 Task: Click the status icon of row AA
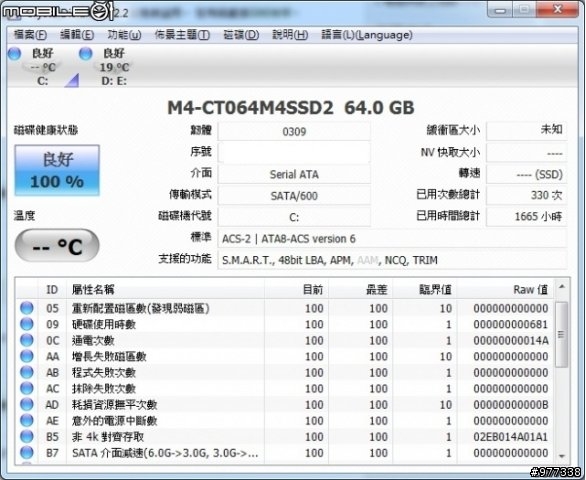point(27,356)
